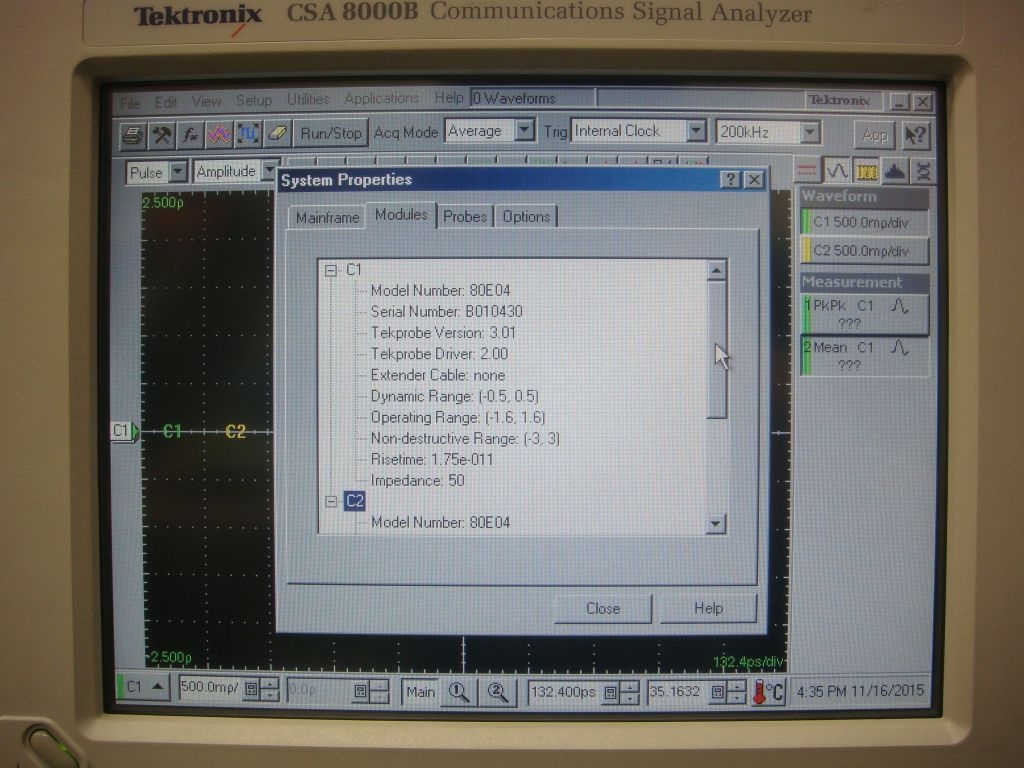Open the Amplitude measurement category dropdown
This screenshot has width=1024, height=768.
pos(268,171)
